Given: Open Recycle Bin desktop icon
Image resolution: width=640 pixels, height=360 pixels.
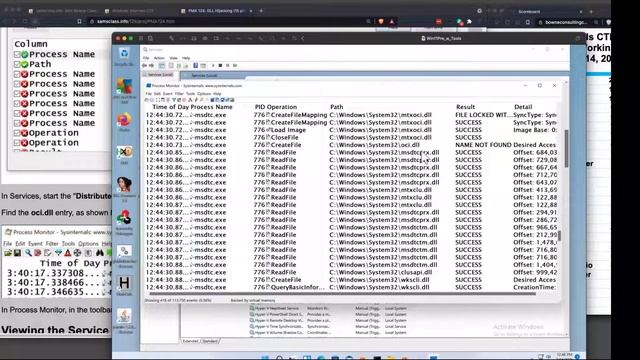Looking at the screenshot, I should click(x=124, y=56).
